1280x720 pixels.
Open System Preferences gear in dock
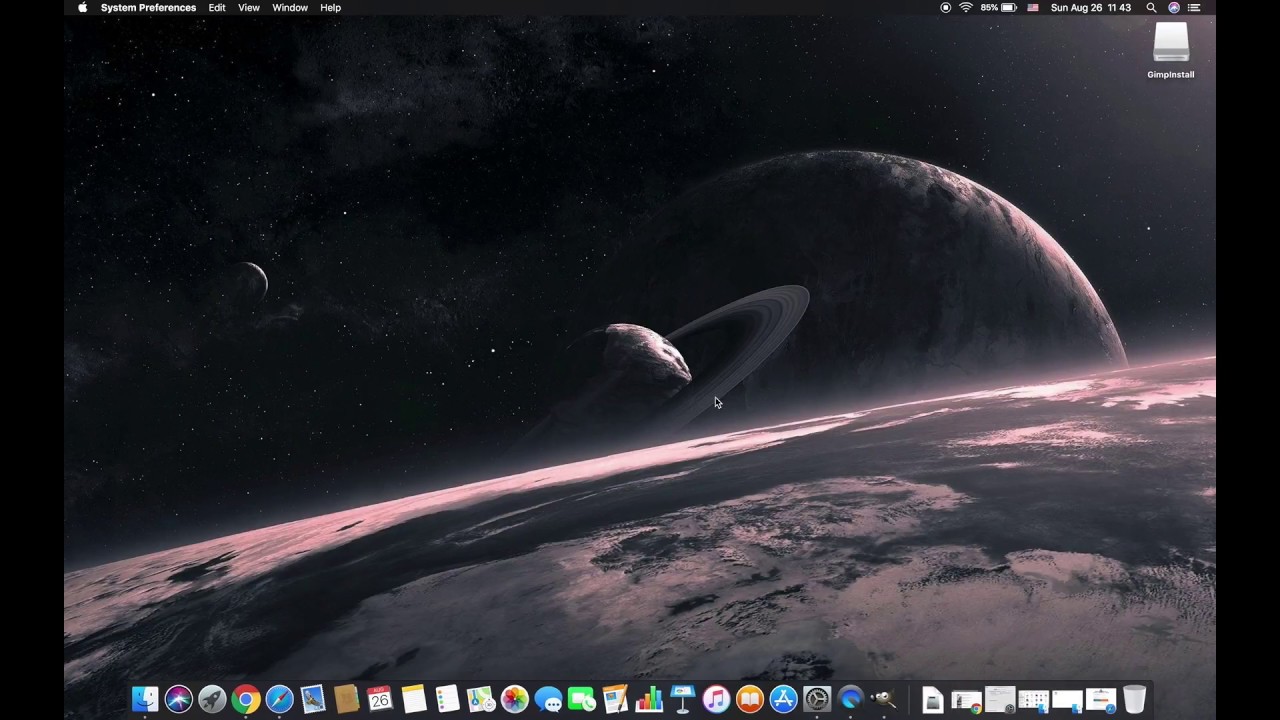tap(817, 699)
